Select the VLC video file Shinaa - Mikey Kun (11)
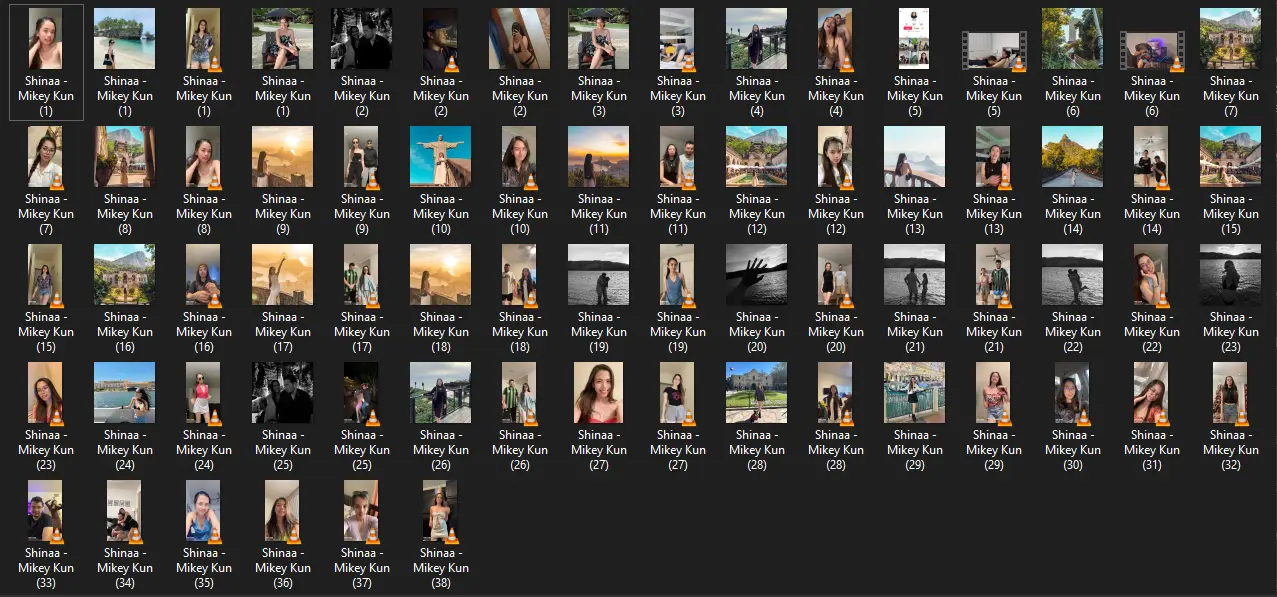 pos(678,157)
